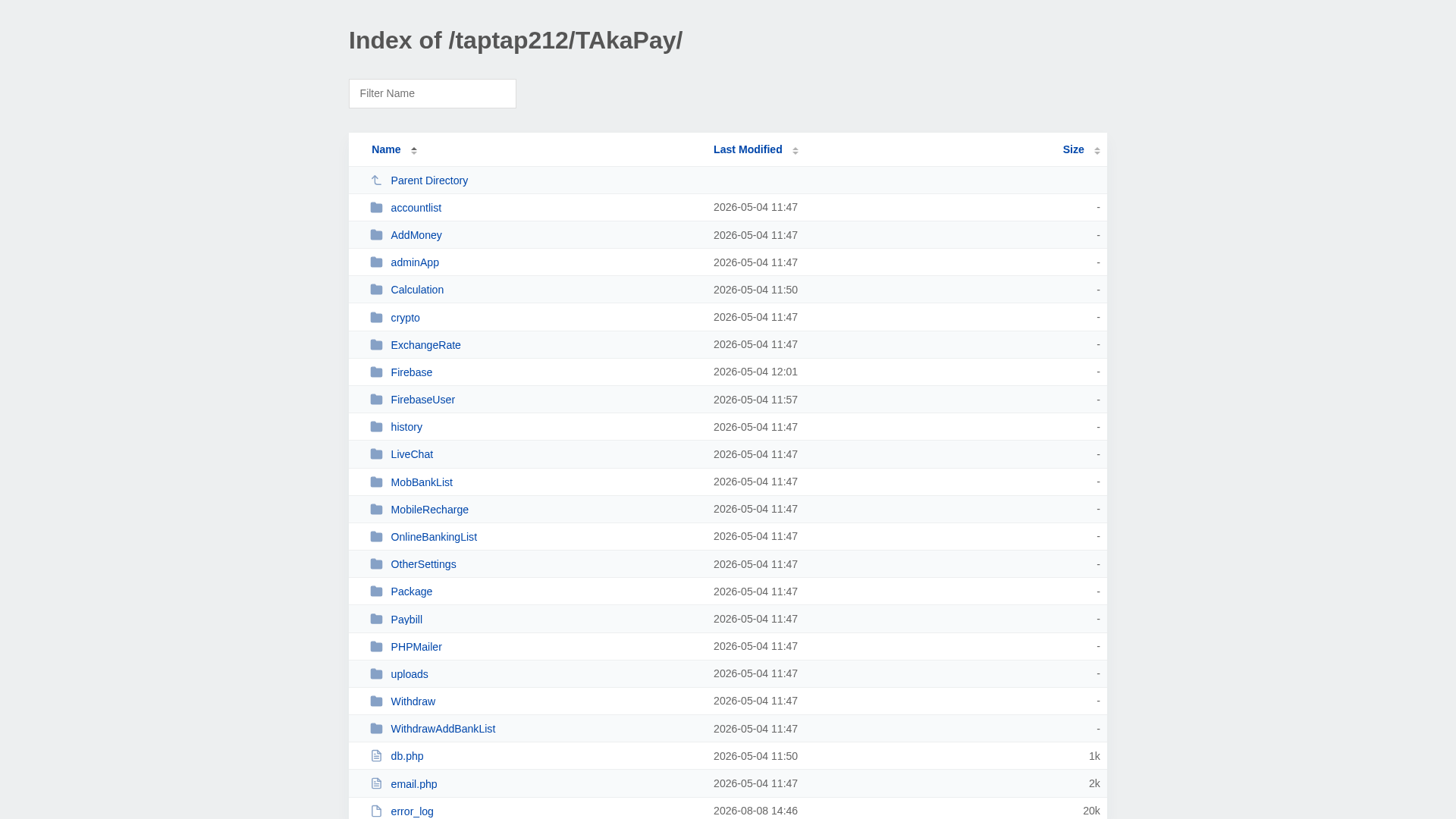The width and height of the screenshot is (1456, 819).
Task: Click the file icon beside email.php
Action: tap(376, 784)
